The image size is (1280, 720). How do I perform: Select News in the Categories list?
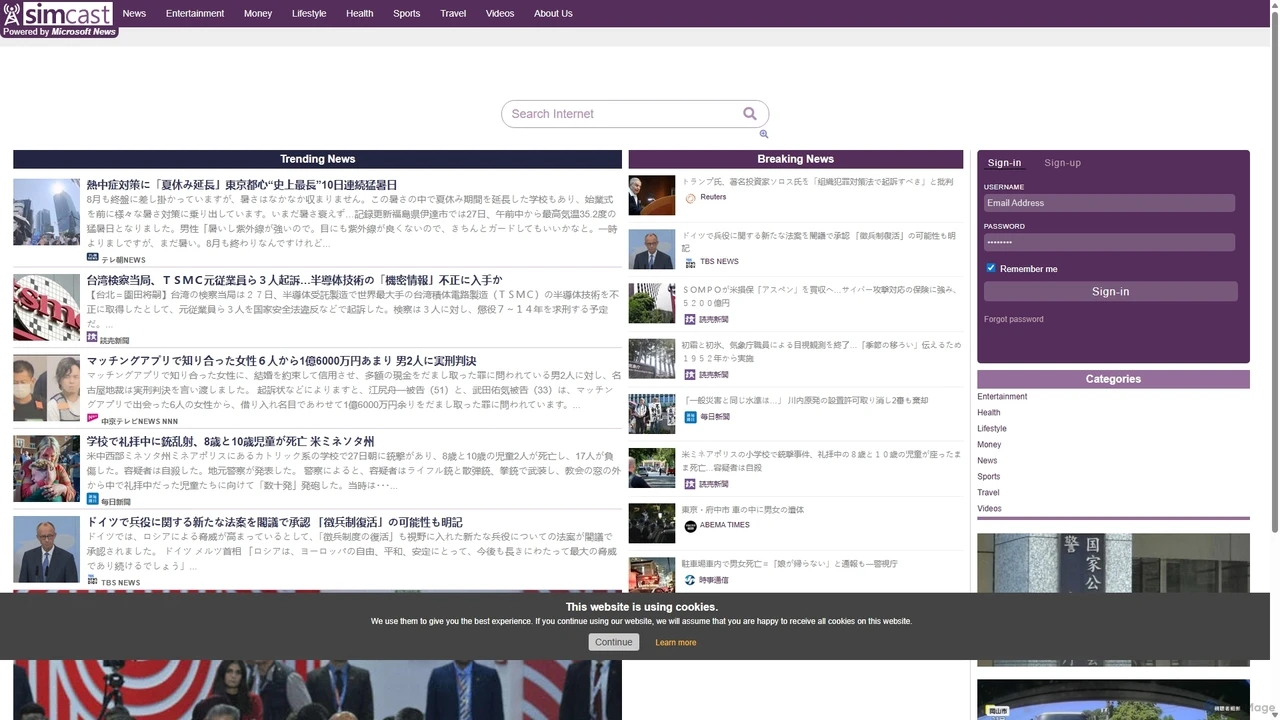click(x=987, y=461)
